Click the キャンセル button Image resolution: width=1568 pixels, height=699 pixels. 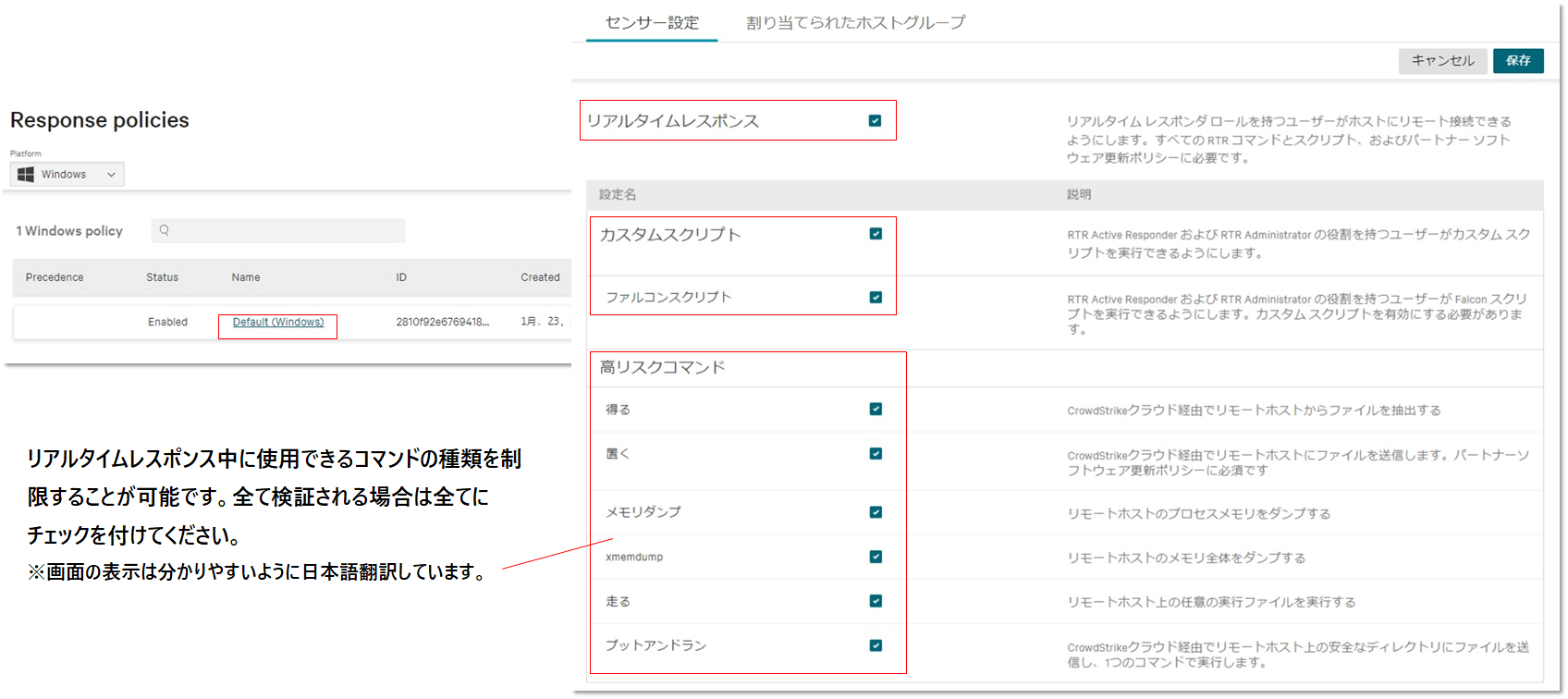tap(1442, 61)
